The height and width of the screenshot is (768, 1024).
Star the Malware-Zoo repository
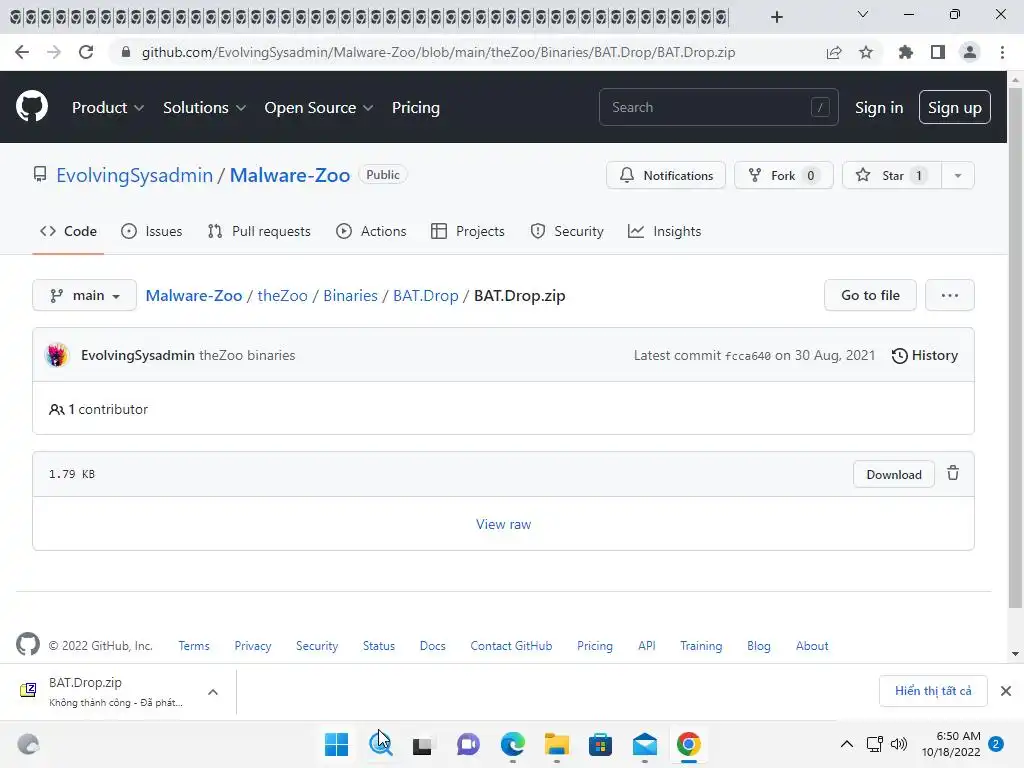point(892,176)
